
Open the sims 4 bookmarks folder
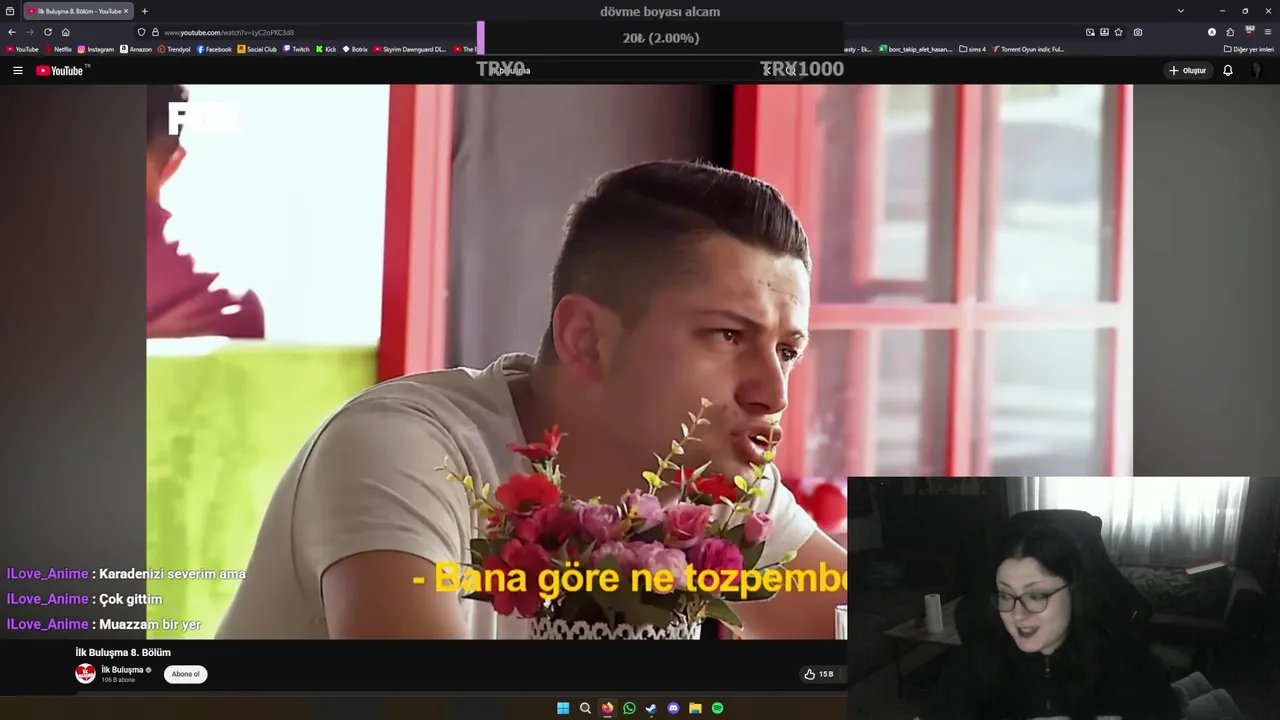pos(972,49)
